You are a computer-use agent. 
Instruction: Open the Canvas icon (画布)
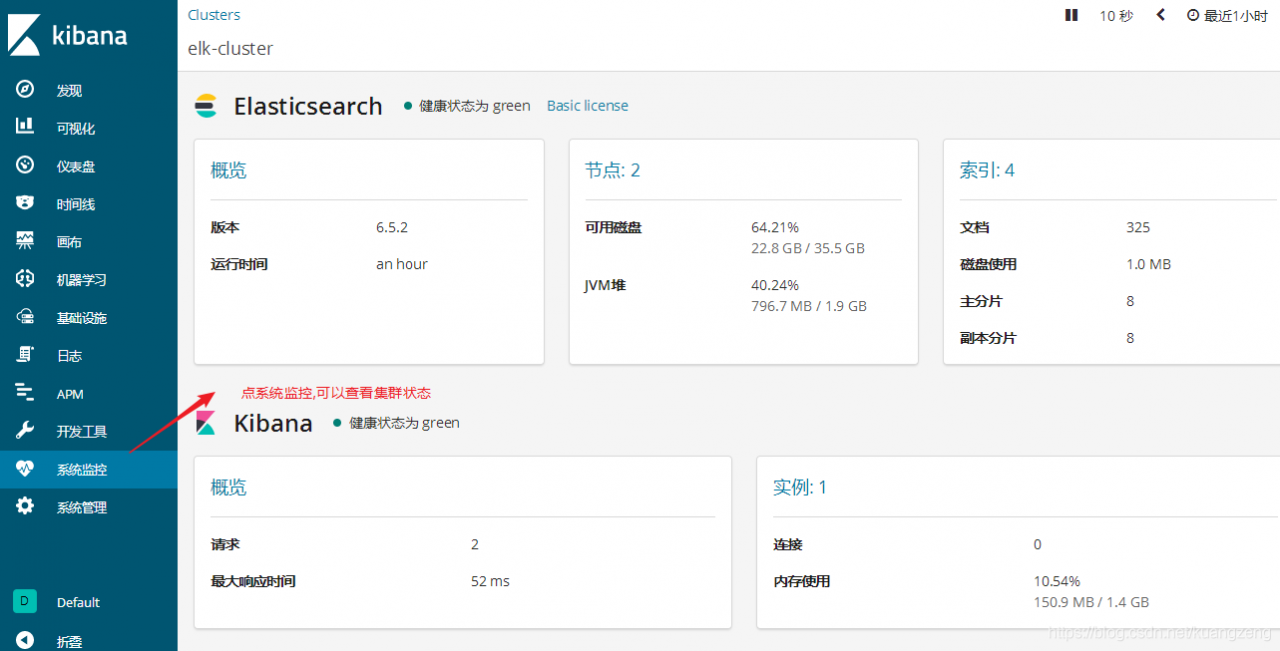click(x=25, y=241)
